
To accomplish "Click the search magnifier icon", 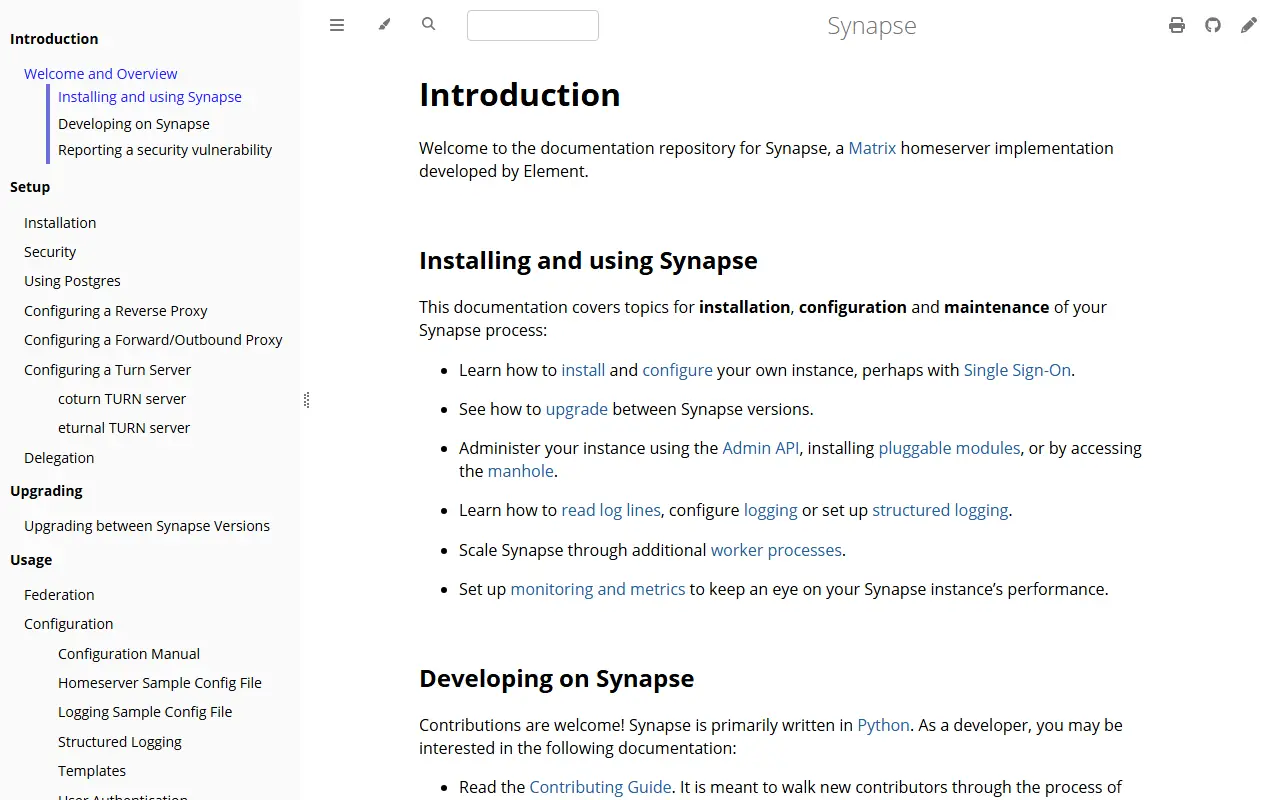I will tap(429, 24).
